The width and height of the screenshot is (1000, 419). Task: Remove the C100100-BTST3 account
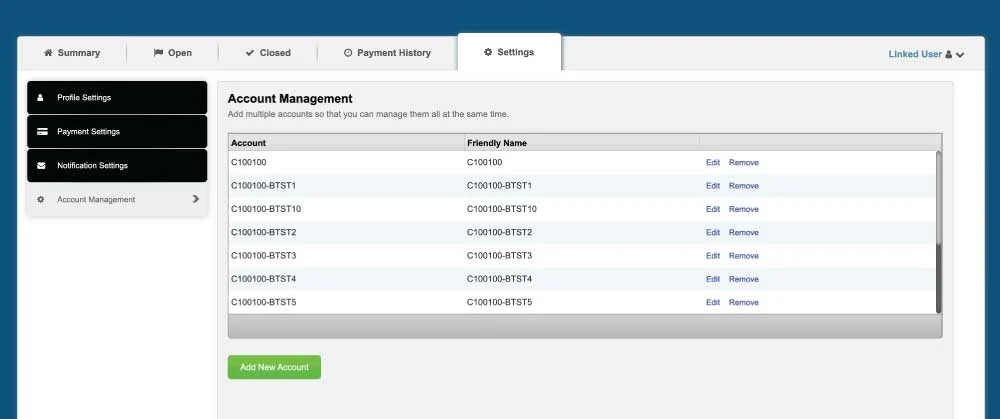pyautogui.click(x=744, y=256)
